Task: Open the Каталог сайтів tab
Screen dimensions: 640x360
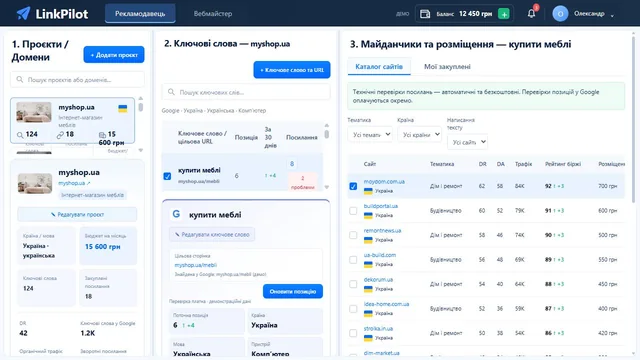Action: pos(379,67)
